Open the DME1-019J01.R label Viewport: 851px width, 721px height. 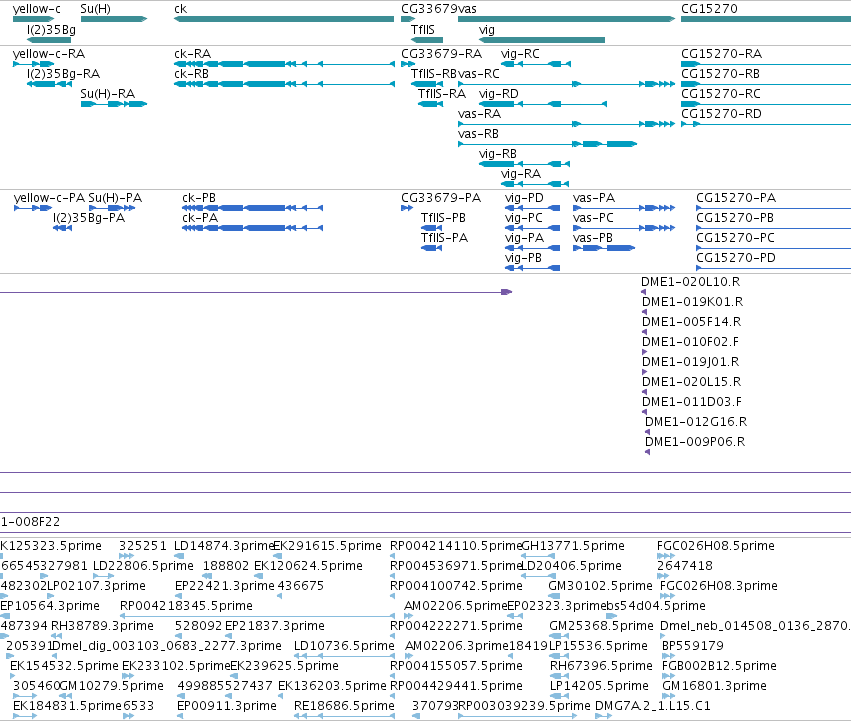tap(690, 362)
